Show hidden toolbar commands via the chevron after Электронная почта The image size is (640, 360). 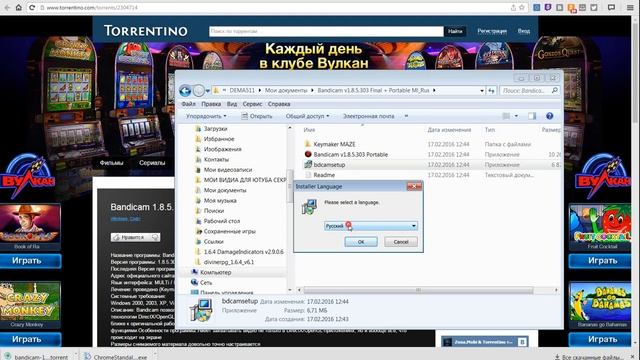406,116
